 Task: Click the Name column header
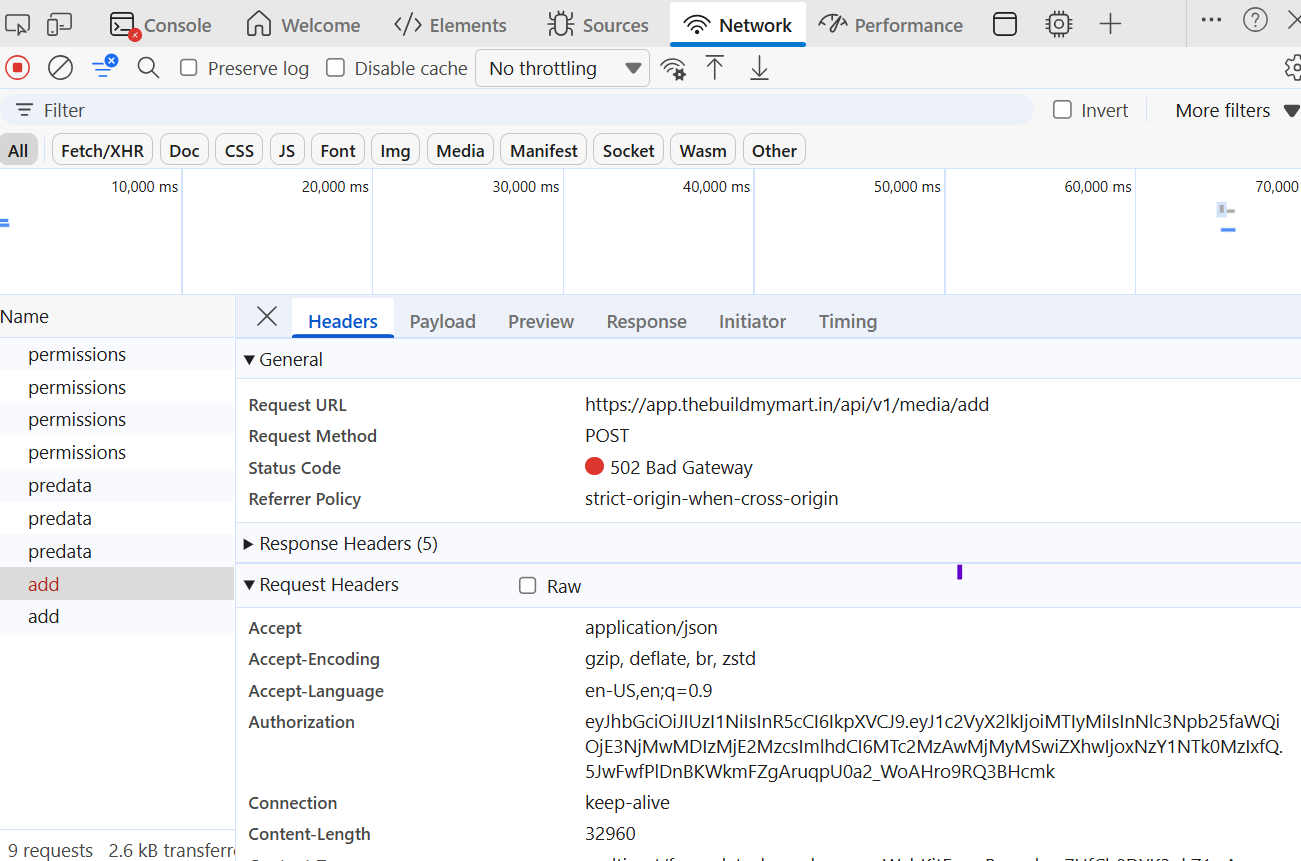coord(117,316)
